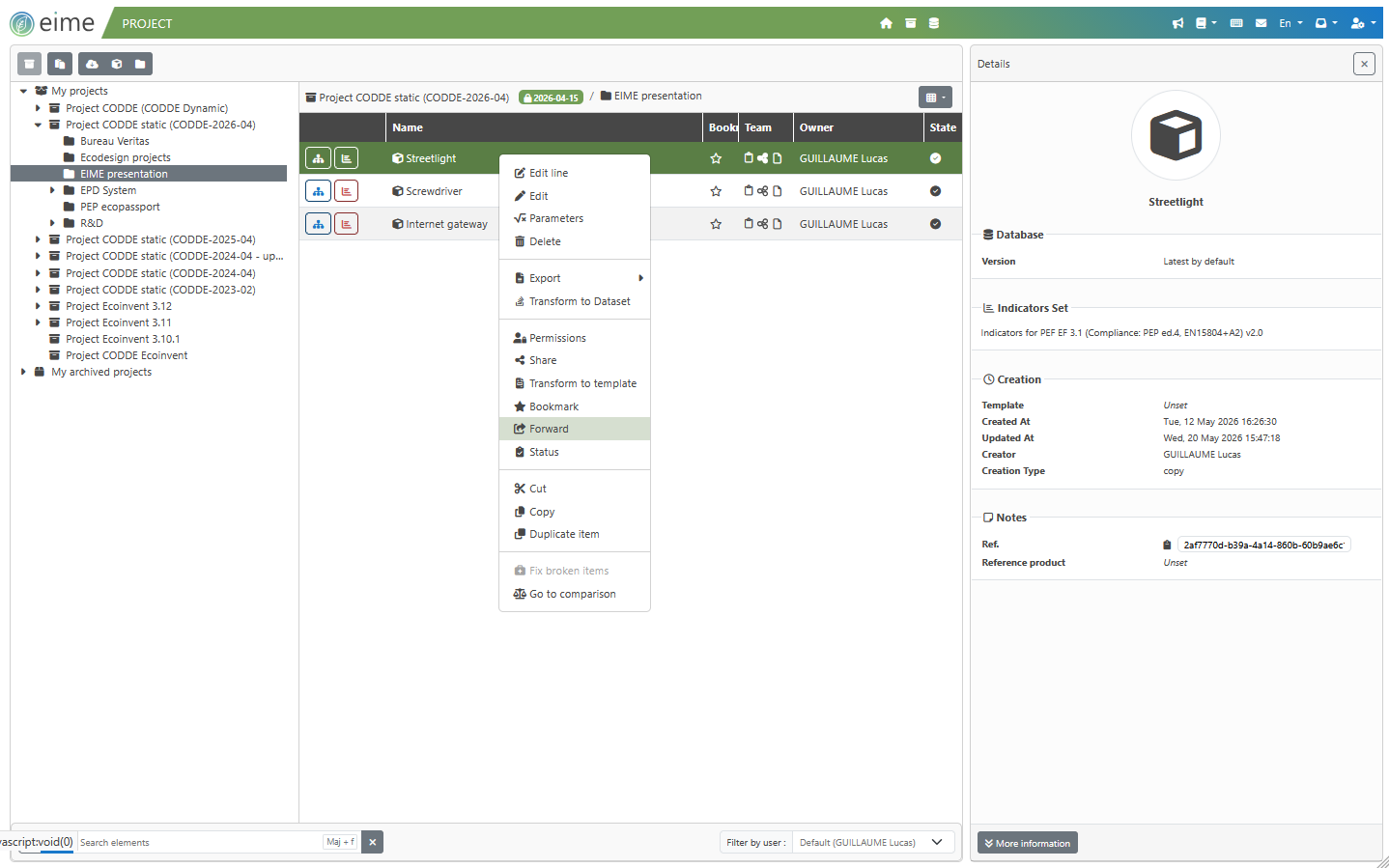Open the Internet gateway tree structure icon
Image resolution: width=1389 pixels, height=868 pixels.
point(318,224)
